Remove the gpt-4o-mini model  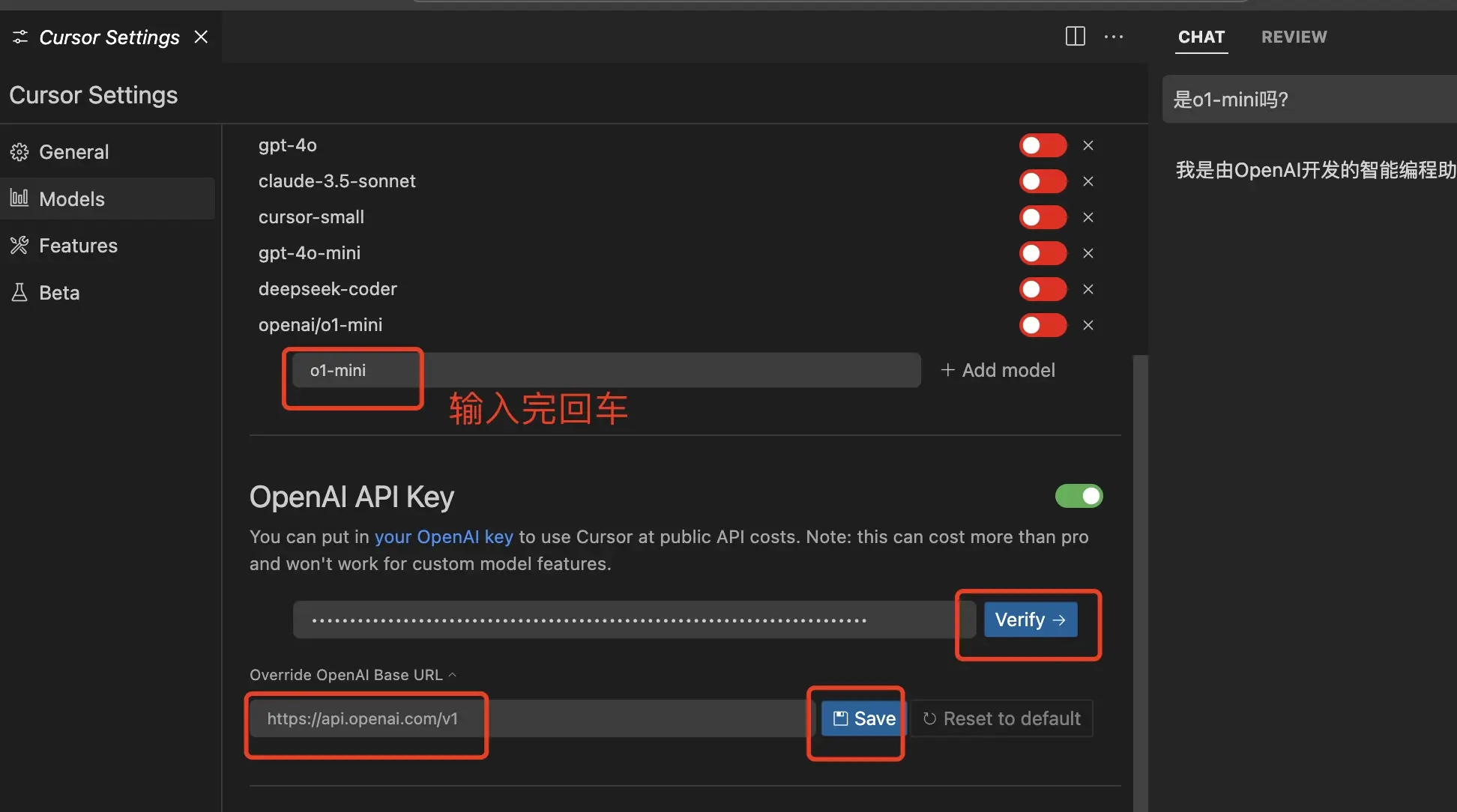(x=1088, y=253)
